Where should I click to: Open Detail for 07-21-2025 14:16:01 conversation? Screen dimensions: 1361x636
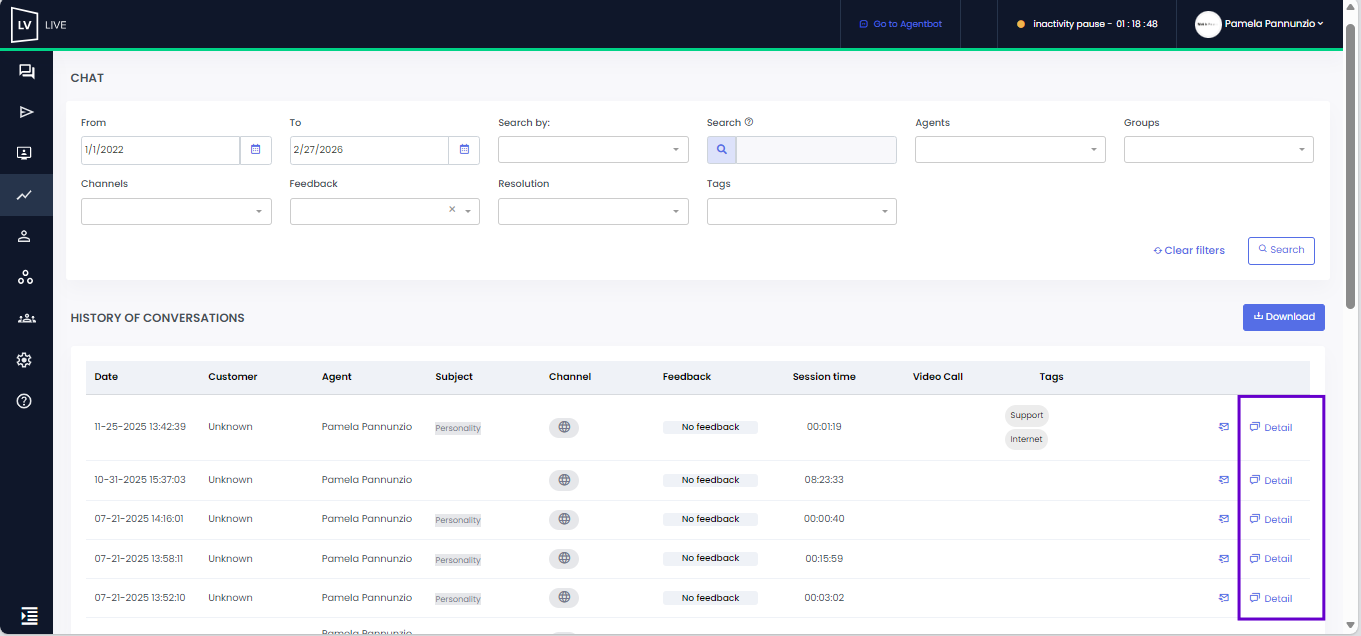[1271, 519]
